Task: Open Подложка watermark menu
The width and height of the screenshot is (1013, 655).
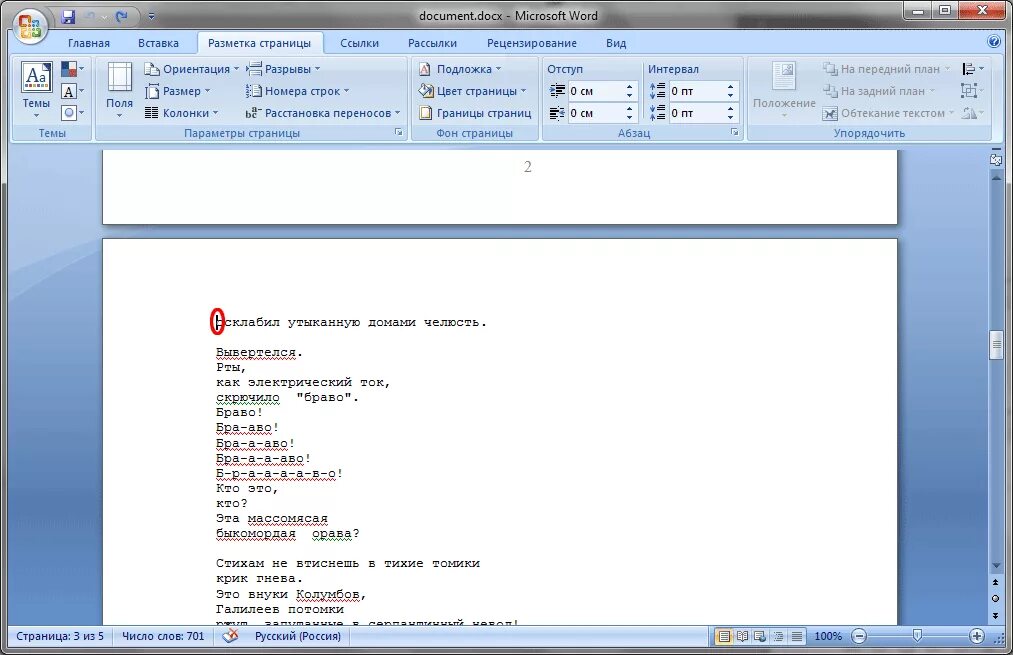Action: click(459, 69)
